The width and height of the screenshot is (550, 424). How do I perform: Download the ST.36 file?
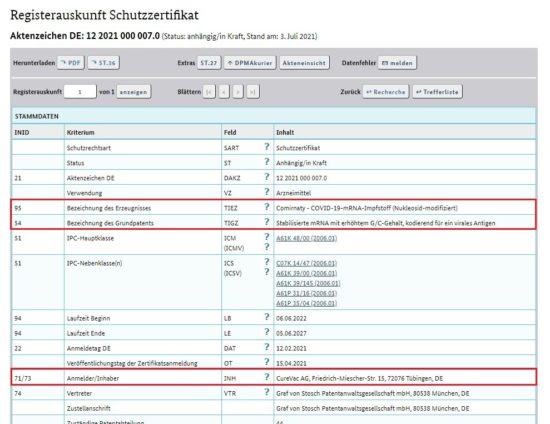tap(103, 63)
